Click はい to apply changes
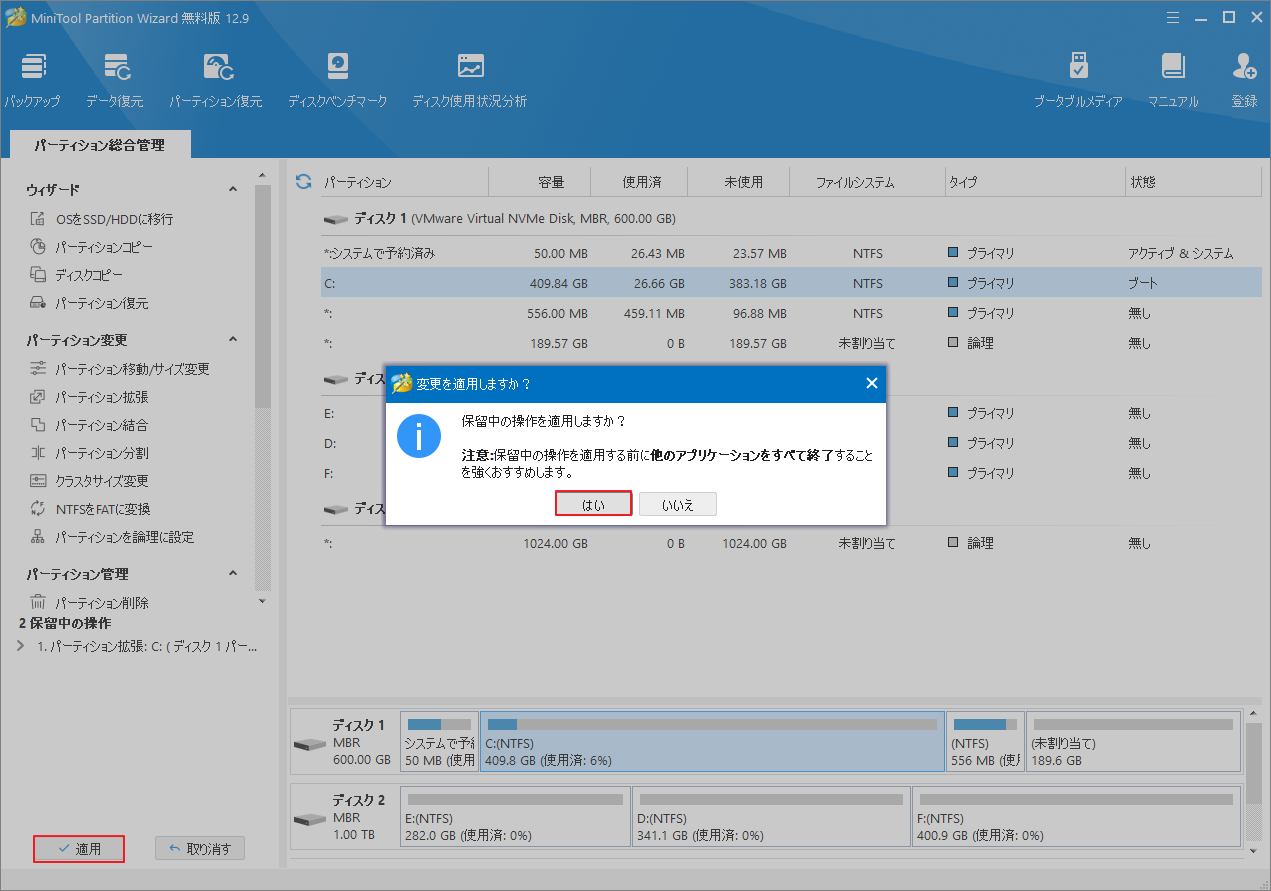Viewport: 1271px width, 891px height. (x=593, y=504)
